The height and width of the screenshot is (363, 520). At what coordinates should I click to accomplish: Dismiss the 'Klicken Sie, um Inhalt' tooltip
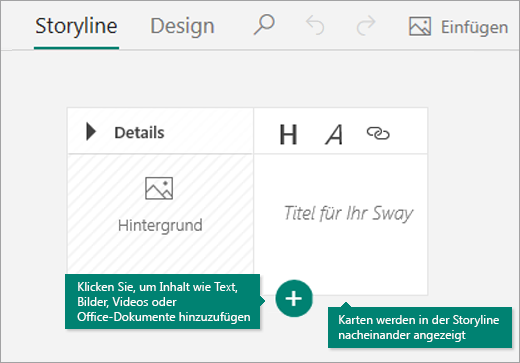tap(162, 302)
